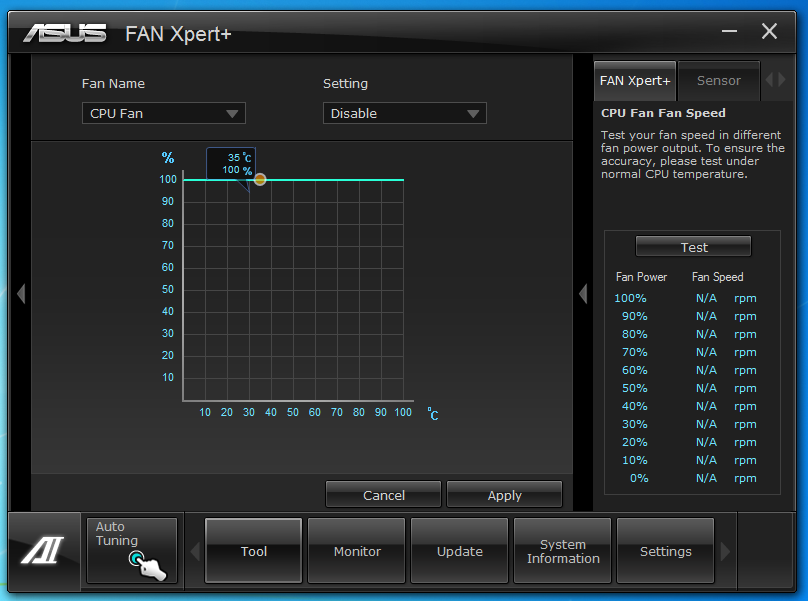The width and height of the screenshot is (808, 601).
Task: Click the 35°C 100% tooltip on graph
Action: [231, 163]
